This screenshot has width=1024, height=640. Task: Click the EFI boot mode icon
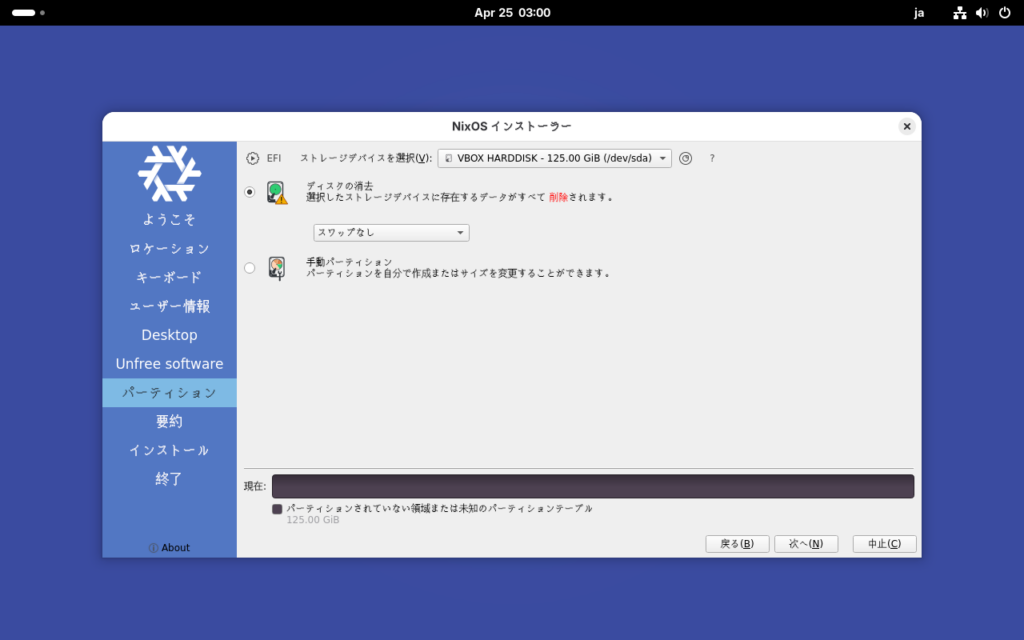click(x=253, y=158)
